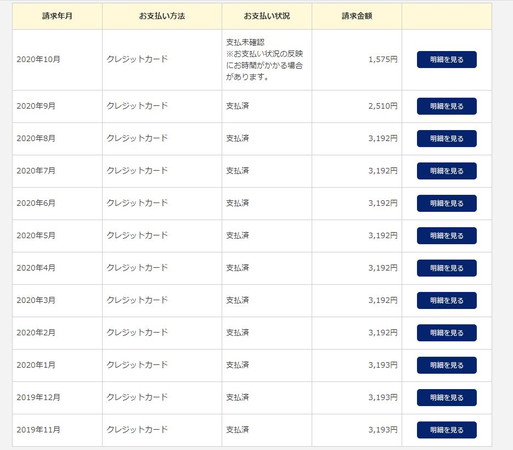This screenshot has height=450, width=513.
Task: Select the お支払い方法 column header
Action: (162, 16)
